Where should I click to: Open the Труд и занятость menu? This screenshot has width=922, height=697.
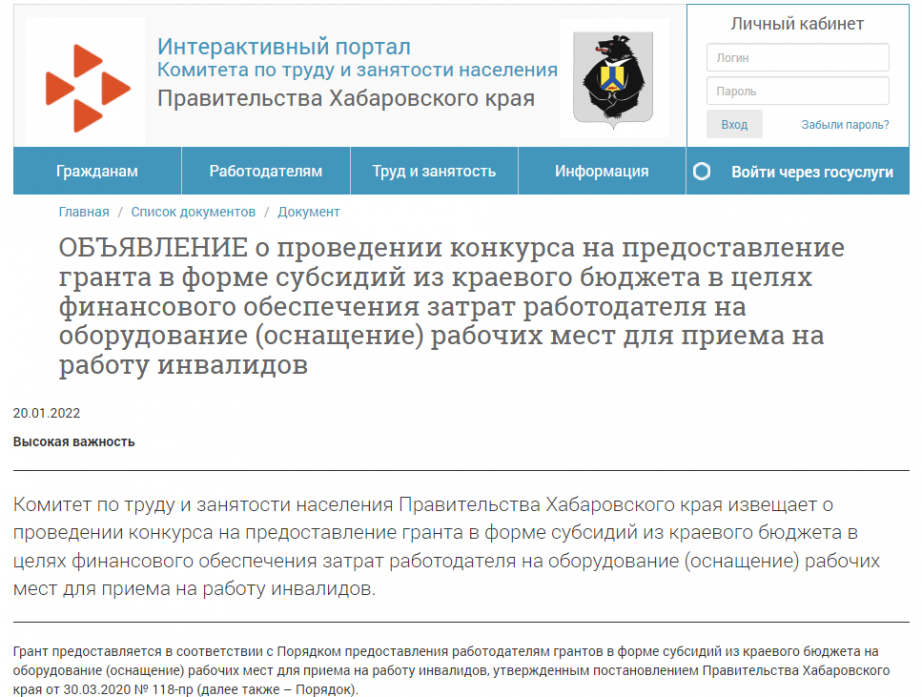[434, 171]
